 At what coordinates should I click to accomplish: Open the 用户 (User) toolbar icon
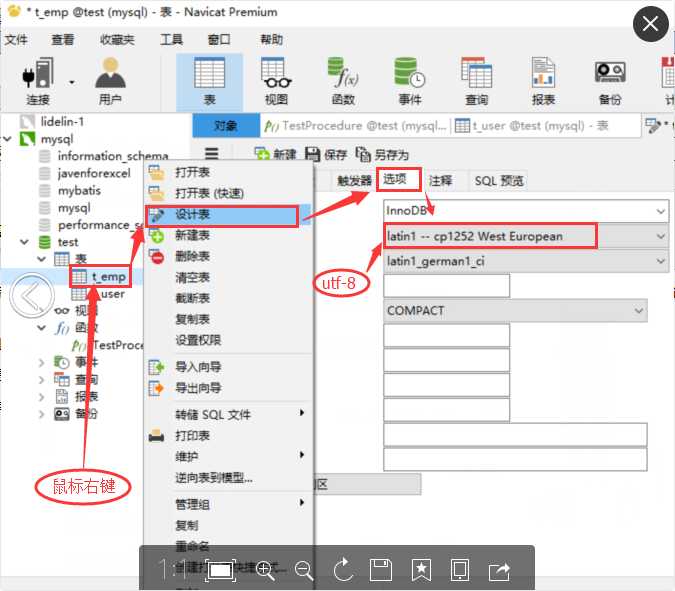(x=110, y=81)
